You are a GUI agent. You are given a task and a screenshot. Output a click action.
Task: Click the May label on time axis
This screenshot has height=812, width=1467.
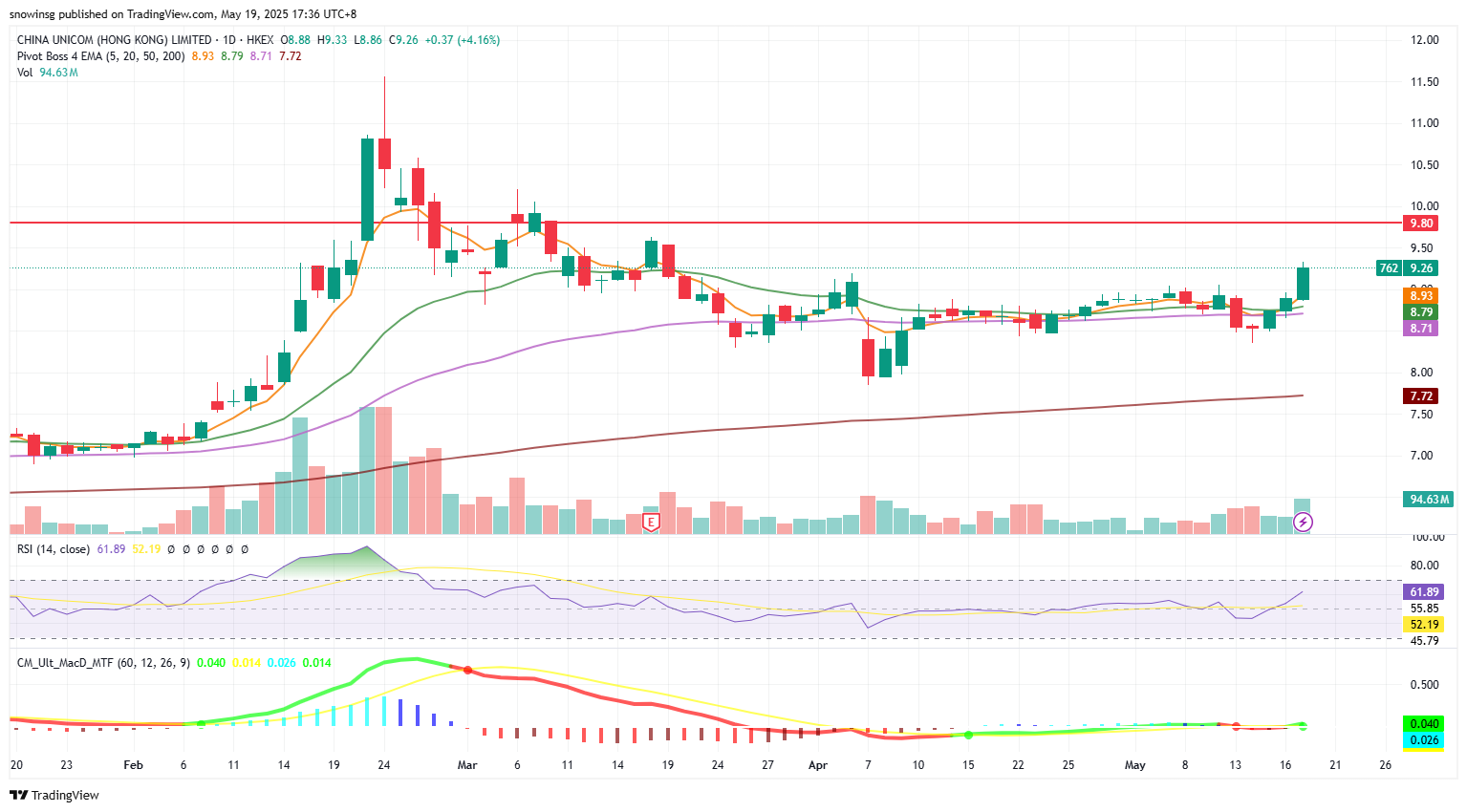pos(1134,765)
